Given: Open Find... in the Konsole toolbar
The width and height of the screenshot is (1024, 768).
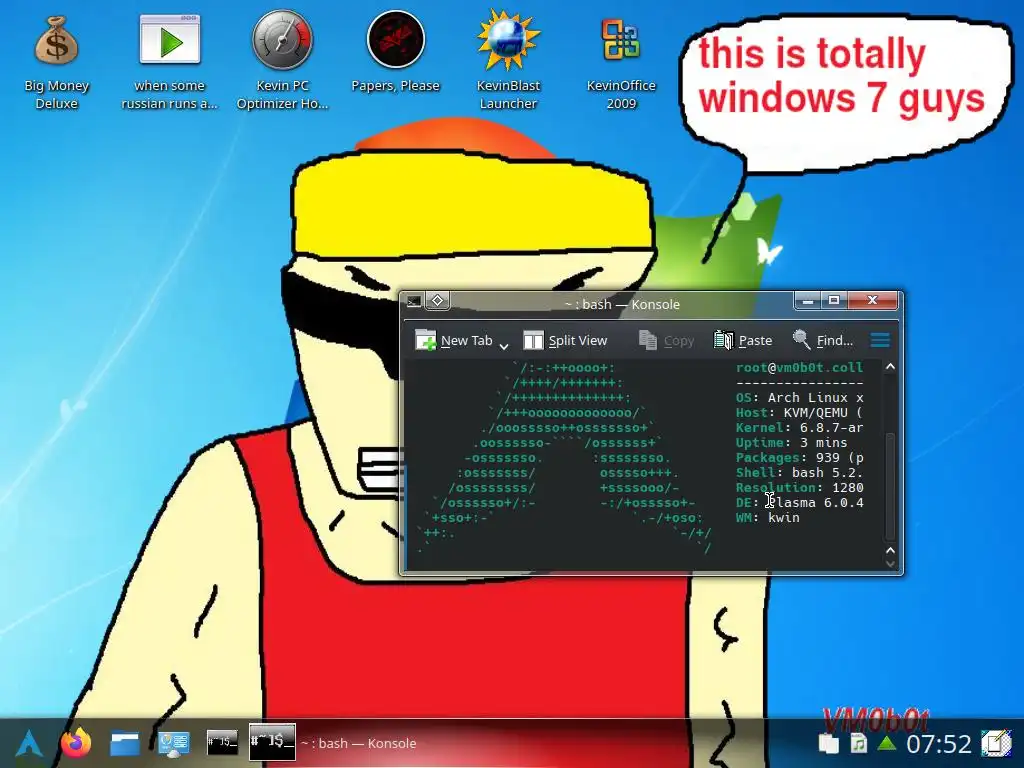Looking at the screenshot, I should pos(823,340).
